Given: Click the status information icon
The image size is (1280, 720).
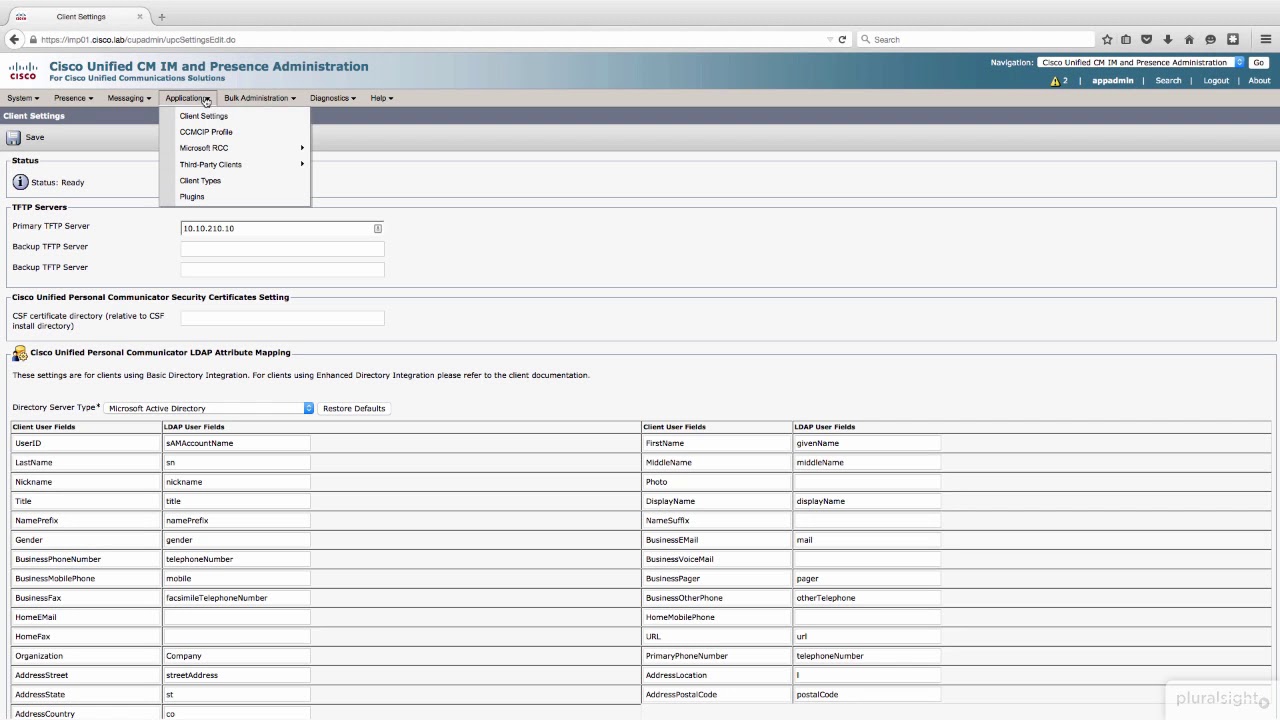Looking at the screenshot, I should coord(20,182).
